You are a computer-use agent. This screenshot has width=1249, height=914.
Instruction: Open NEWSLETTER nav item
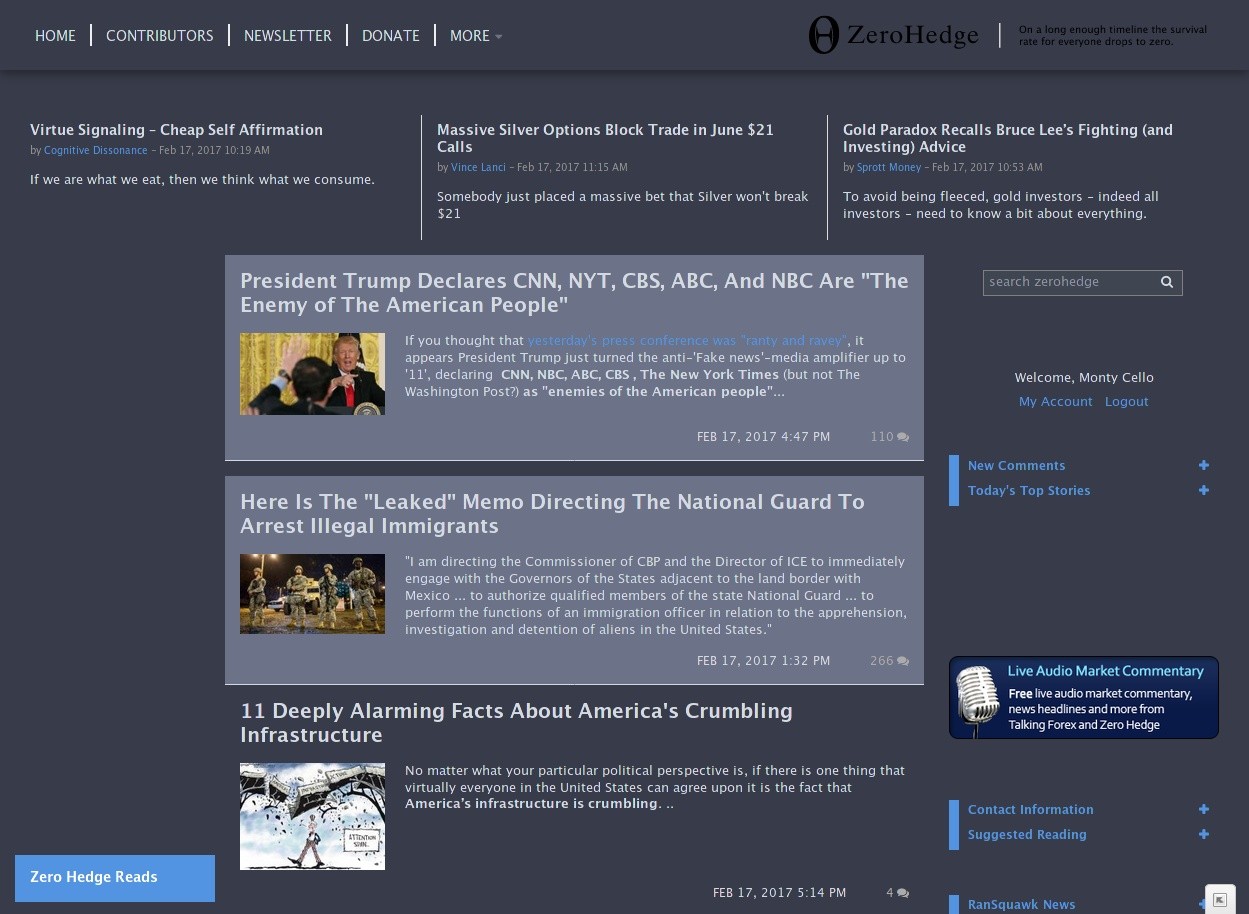pos(288,35)
